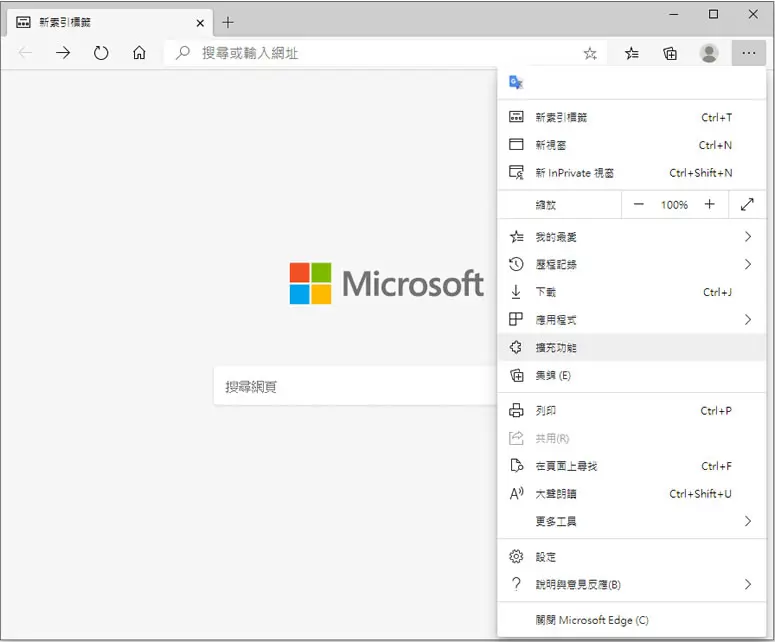Screen dimensions: 775x642
Task: Select 擴充功能 menu item
Action: 631,347
